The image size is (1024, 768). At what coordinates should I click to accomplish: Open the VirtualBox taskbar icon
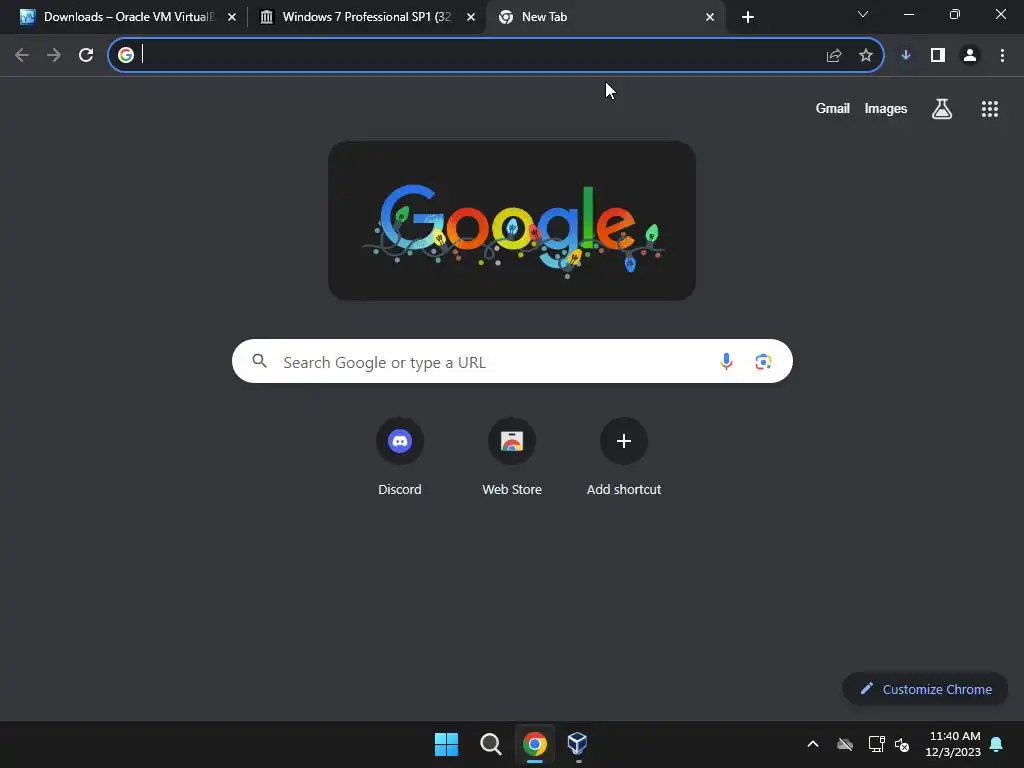[x=577, y=744]
